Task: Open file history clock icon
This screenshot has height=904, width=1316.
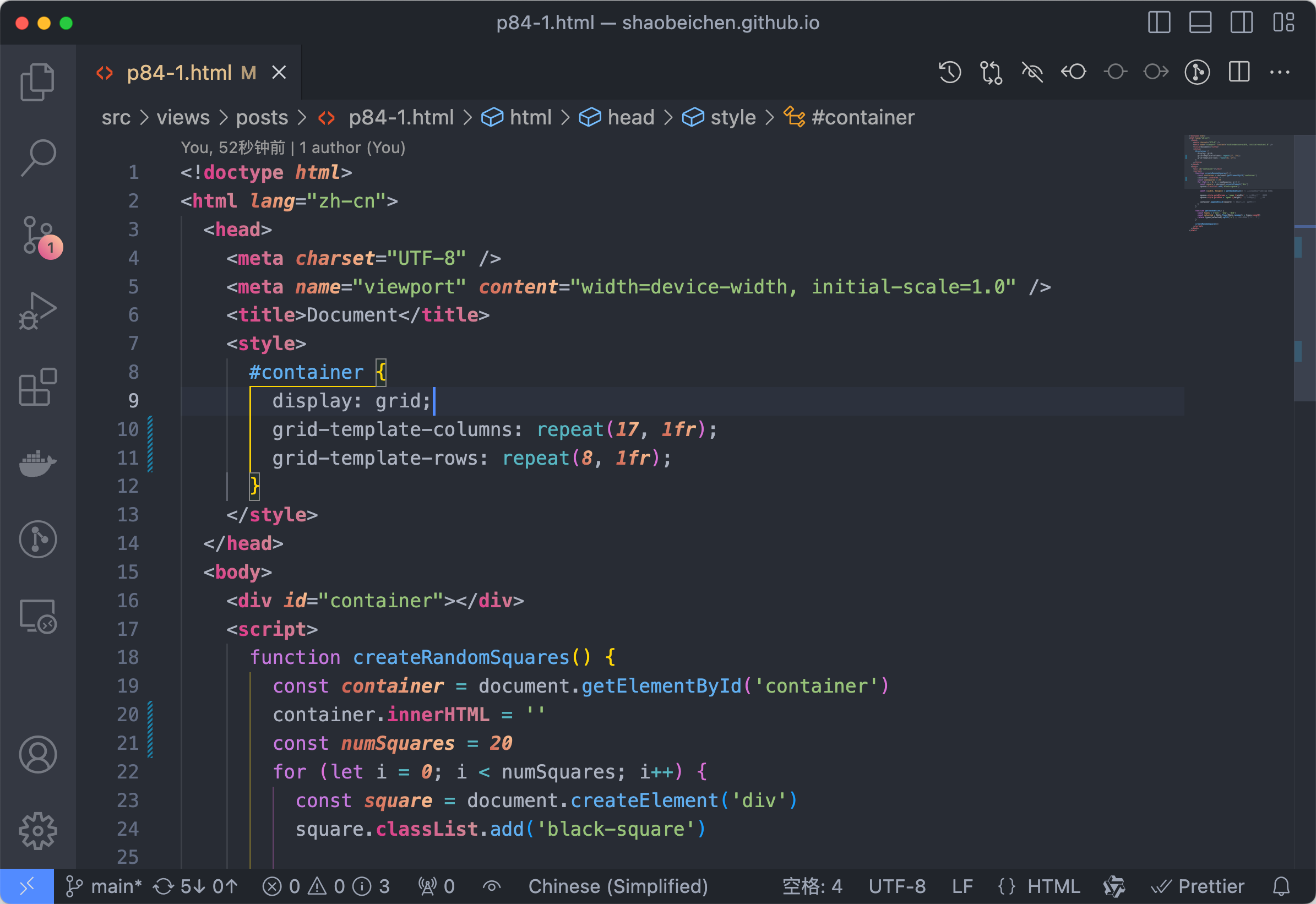Action: tap(949, 73)
